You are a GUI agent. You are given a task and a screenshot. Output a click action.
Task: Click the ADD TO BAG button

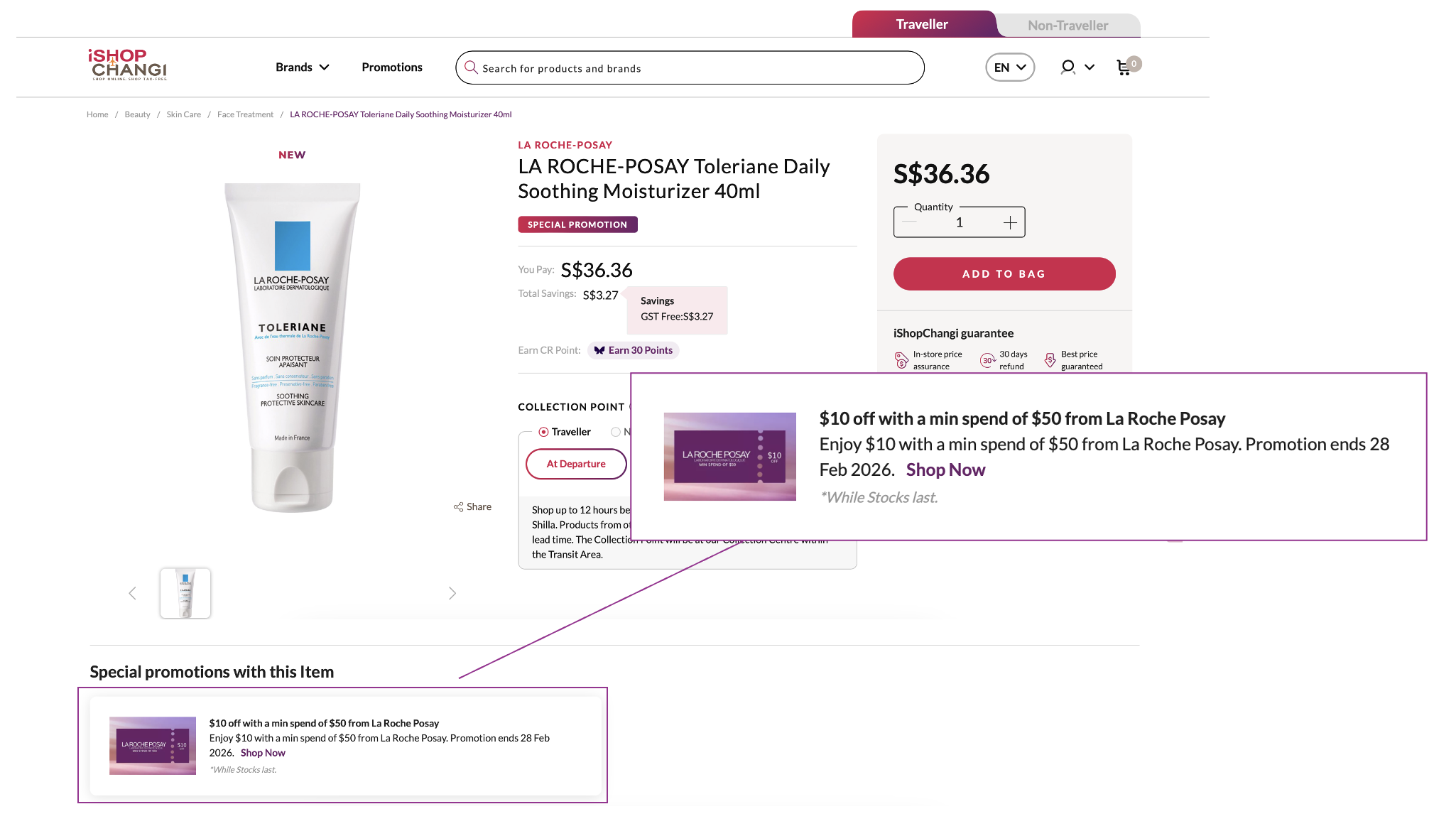point(1004,274)
